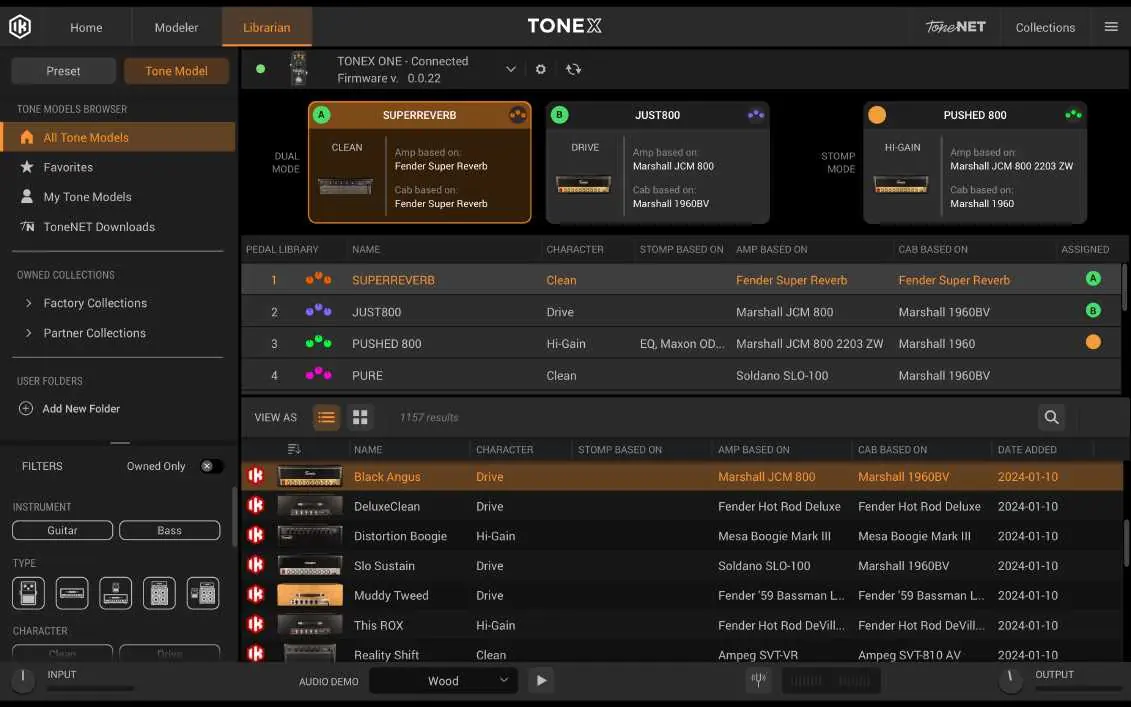
Task: Adjust the INPUT knob
Action: click(x=22, y=679)
